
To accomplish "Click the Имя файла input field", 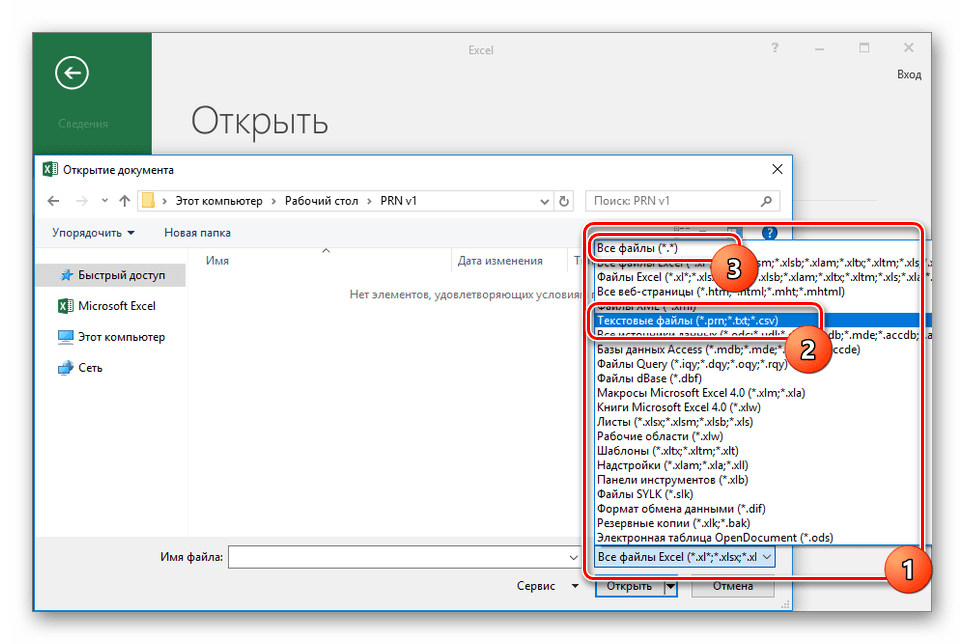I will tap(400, 557).
